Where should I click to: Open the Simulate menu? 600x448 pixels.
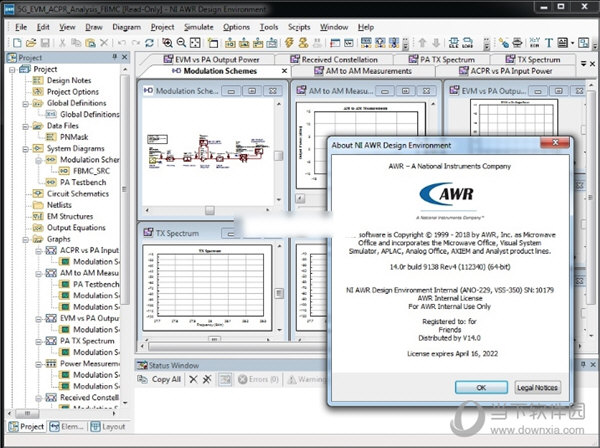(199, 27)
